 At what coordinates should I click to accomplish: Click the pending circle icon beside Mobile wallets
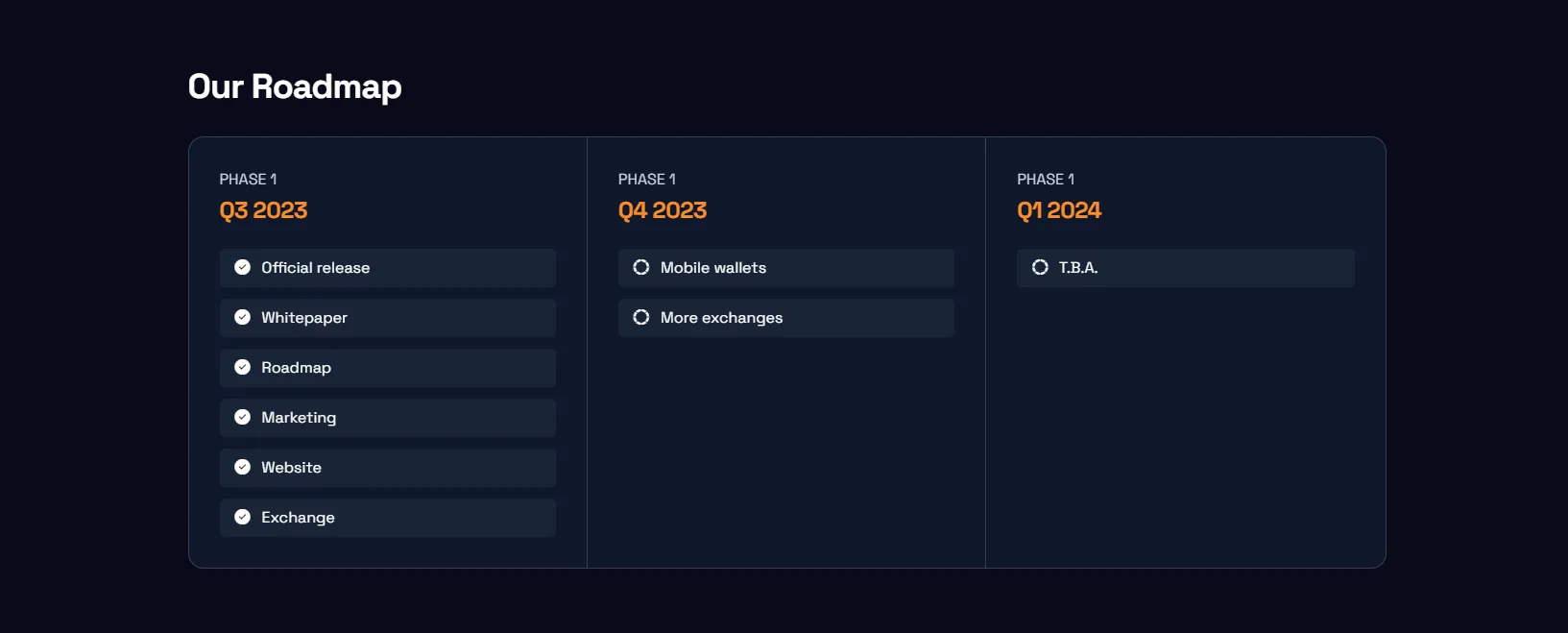(x=641, y=268)
